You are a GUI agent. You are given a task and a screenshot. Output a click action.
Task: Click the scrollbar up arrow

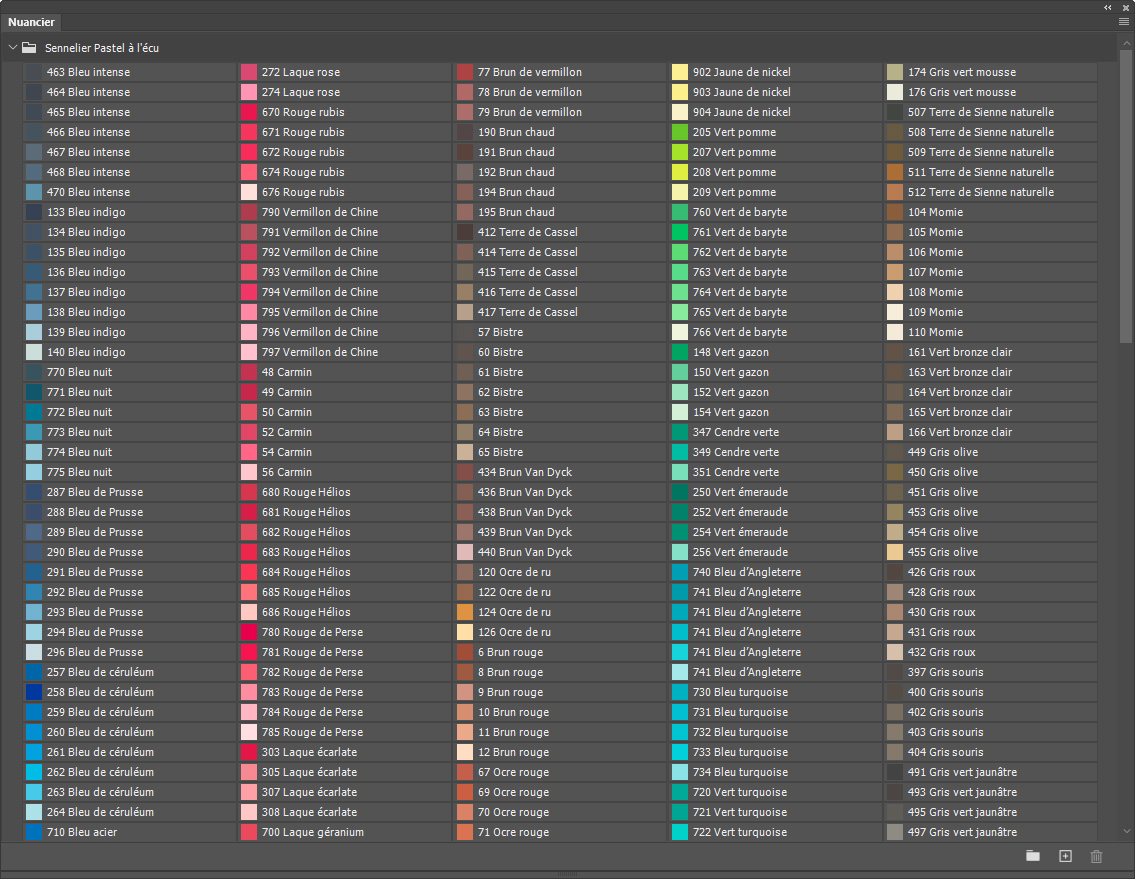[1126, 43]
